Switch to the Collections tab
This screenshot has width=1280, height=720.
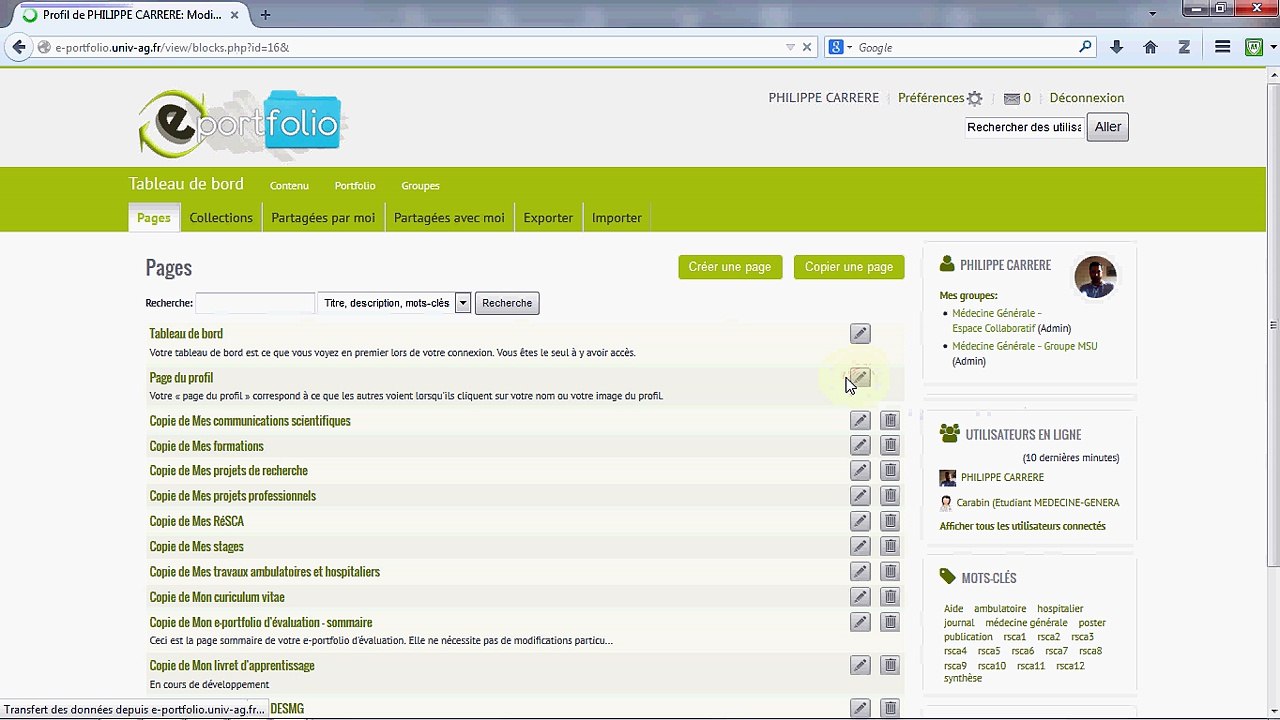coord(221,218)
